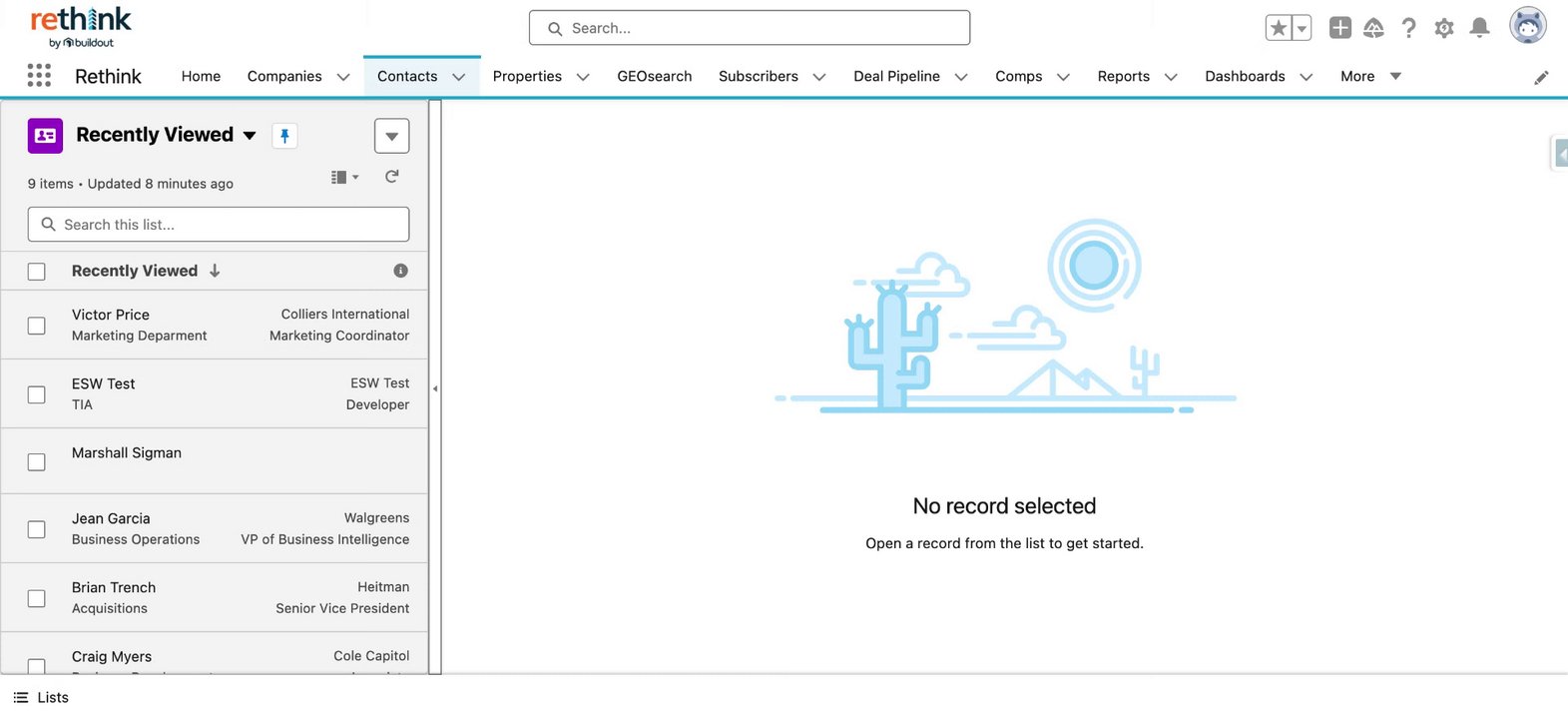The width and height of the screenshot is (1568, 719).
Task: Check the Victor Price row checkbox
Action: click(x=37, y=326)
